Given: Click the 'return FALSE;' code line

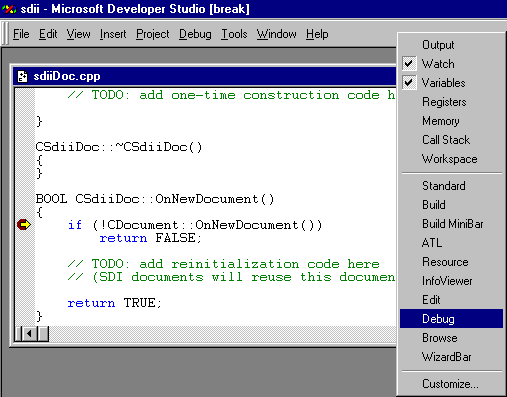Looking at the screenshot, I should (x=151, y=238).
